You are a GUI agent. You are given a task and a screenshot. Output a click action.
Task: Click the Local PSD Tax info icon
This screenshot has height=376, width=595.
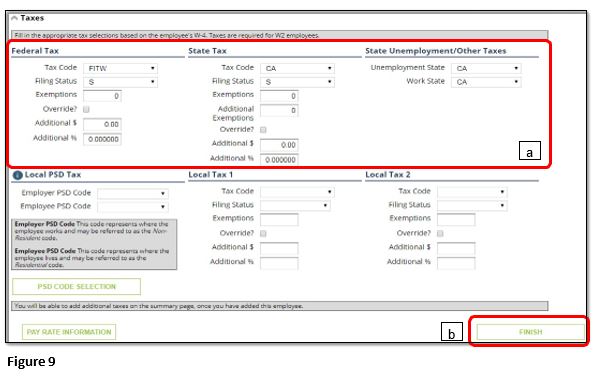pos(17,175)
